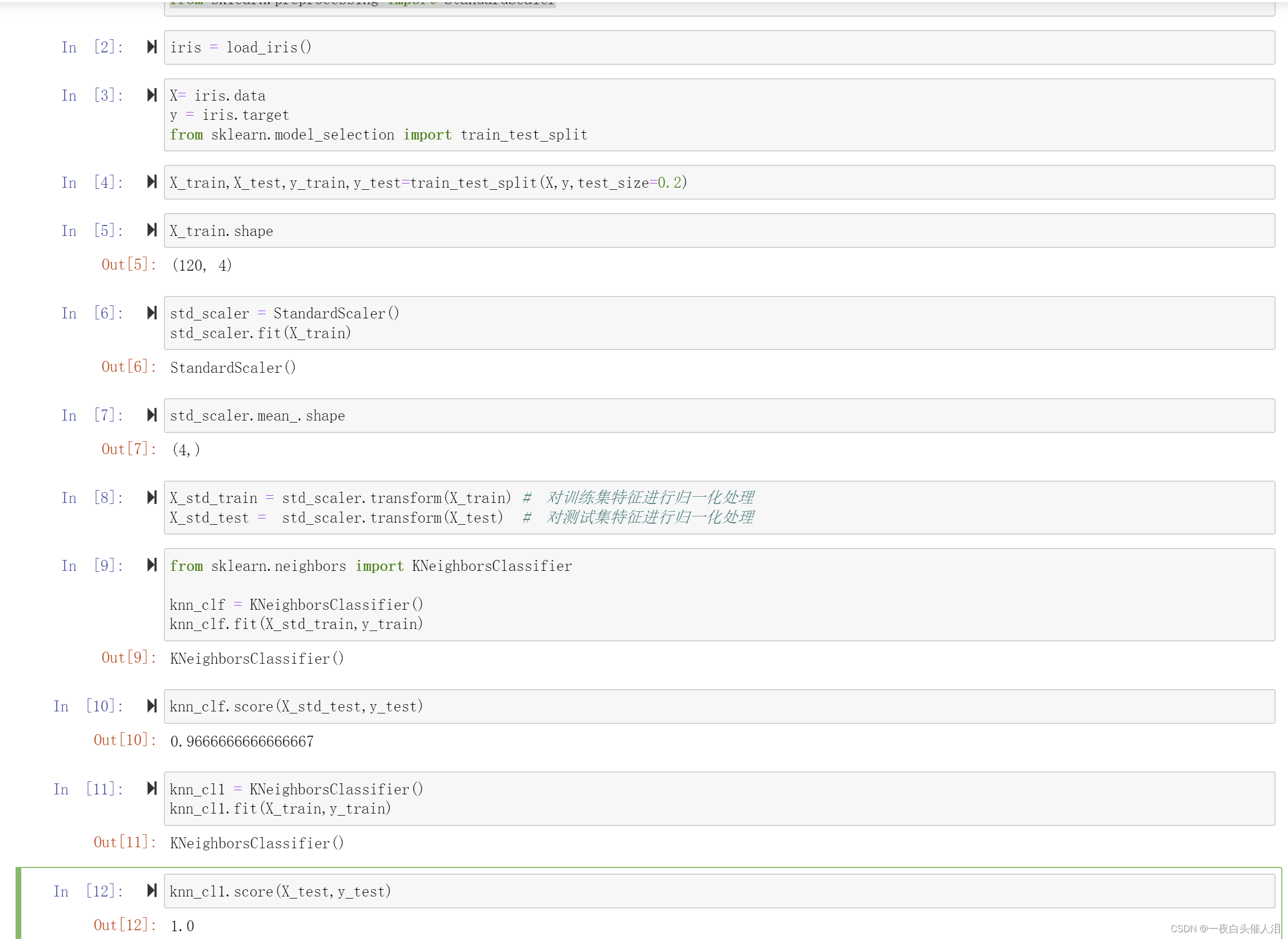Run cell In [5] with its run icon
This screenshot has height=939, width=1288.
tap(152, 230)
